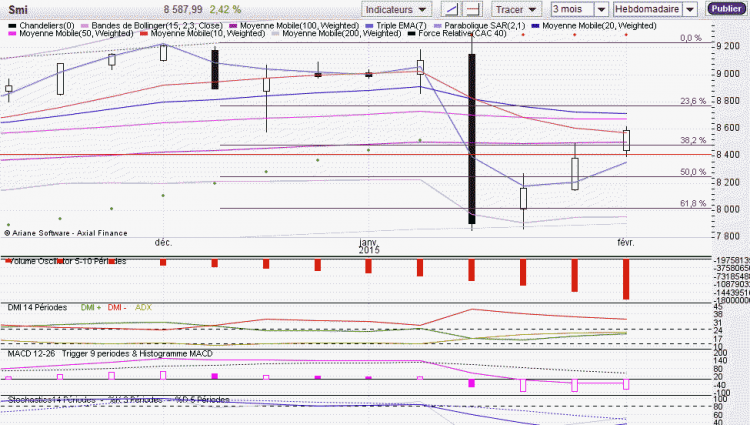This screenshot has height=425, width=750.
Task: Open the Indicateurs dropdown menu
Action: [x=397, y=9]
